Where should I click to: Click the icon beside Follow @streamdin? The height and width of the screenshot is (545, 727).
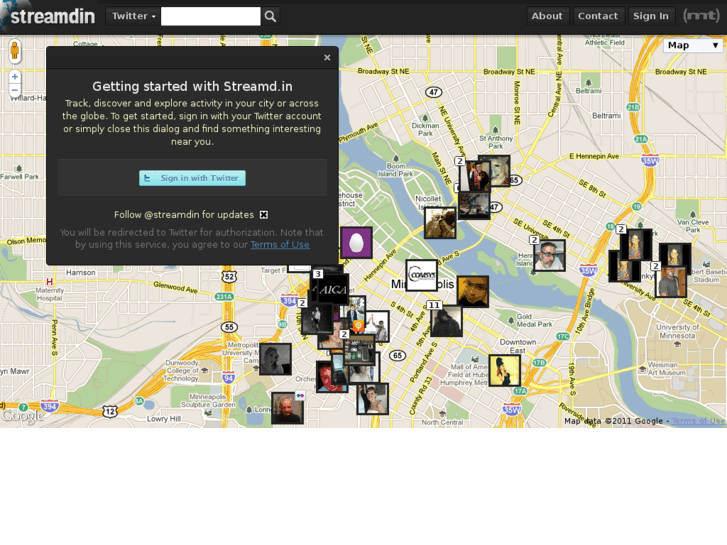pyautogui.click(x=263, y=215)
